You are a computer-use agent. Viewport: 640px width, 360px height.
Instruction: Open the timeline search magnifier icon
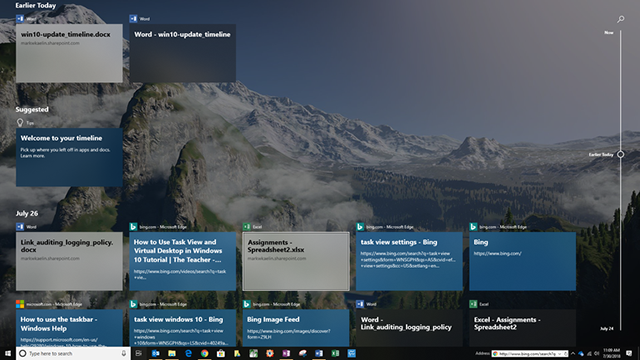[620, 19]
